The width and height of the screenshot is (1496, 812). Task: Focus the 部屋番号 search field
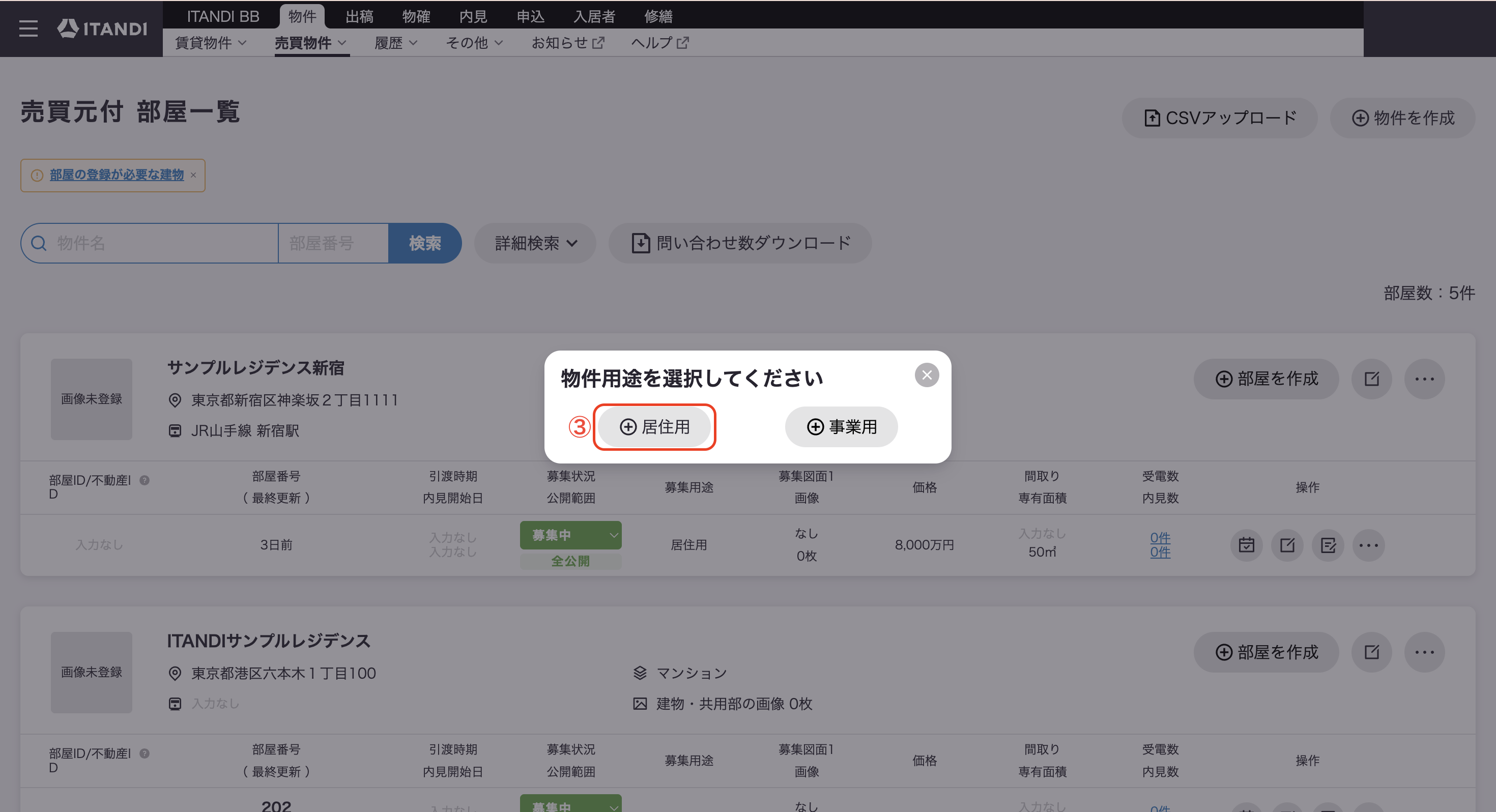tap(333, 243)
